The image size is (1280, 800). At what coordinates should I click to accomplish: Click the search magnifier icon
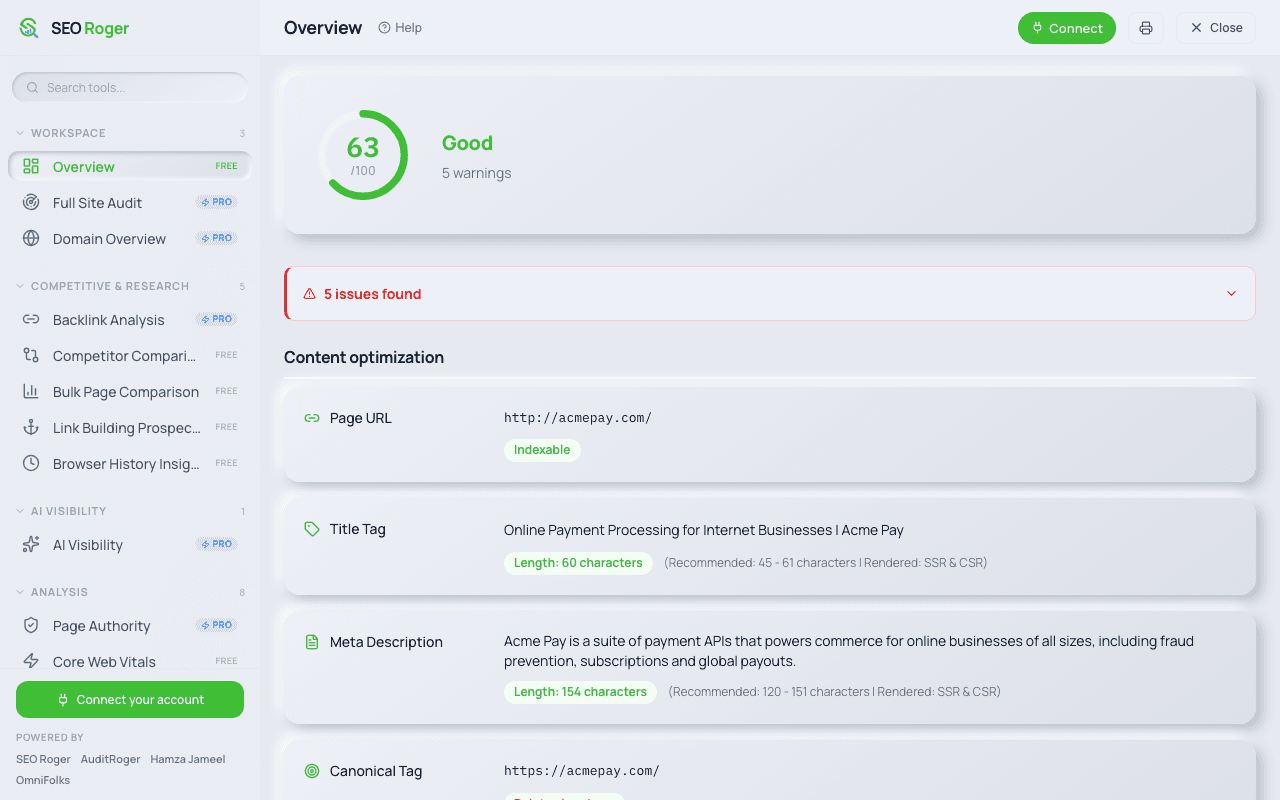coord(33,88)
